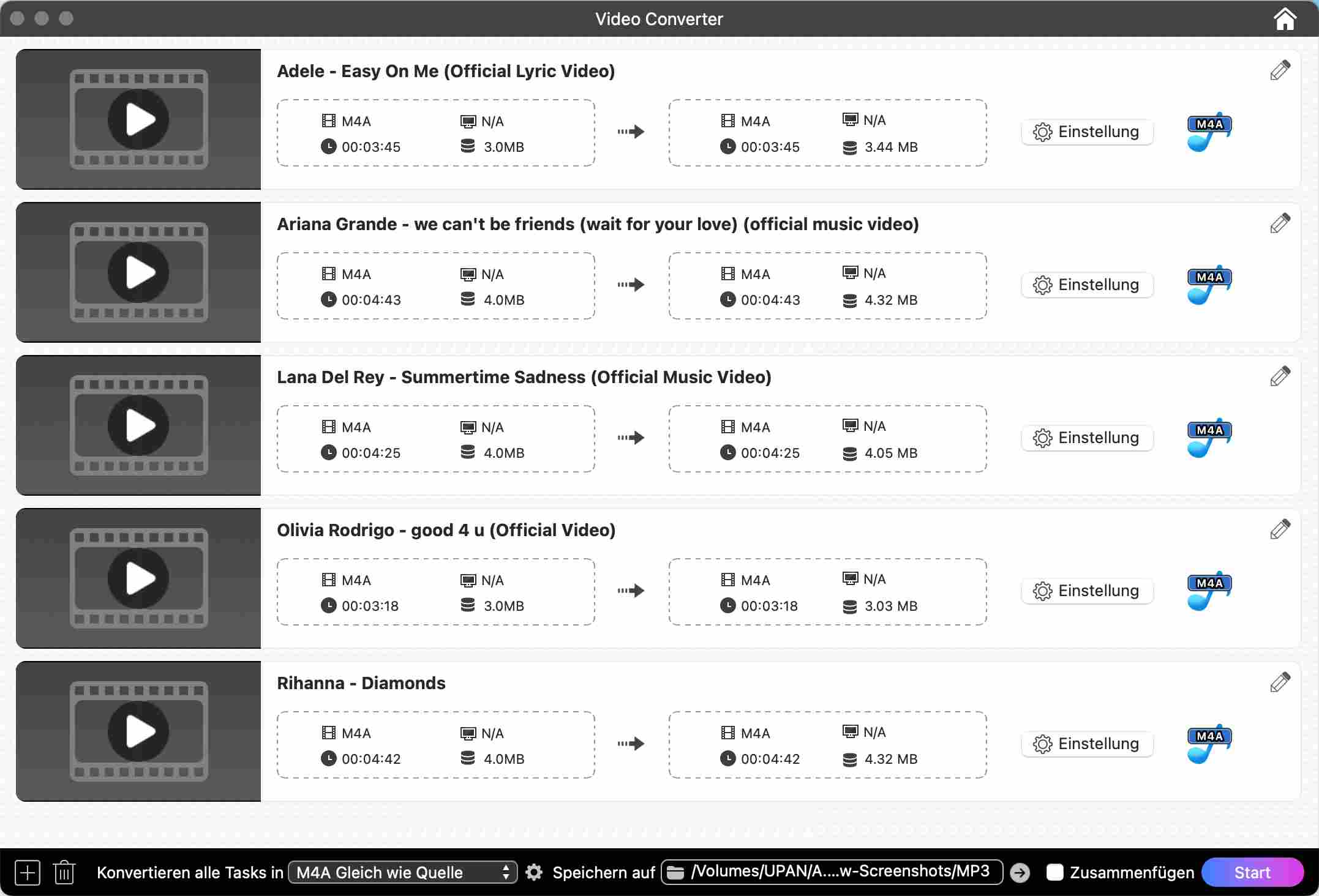The width and height of the screenshot is (1319, 896).
Task: Click the home icon in title bar
Action: click(1285, 19)
